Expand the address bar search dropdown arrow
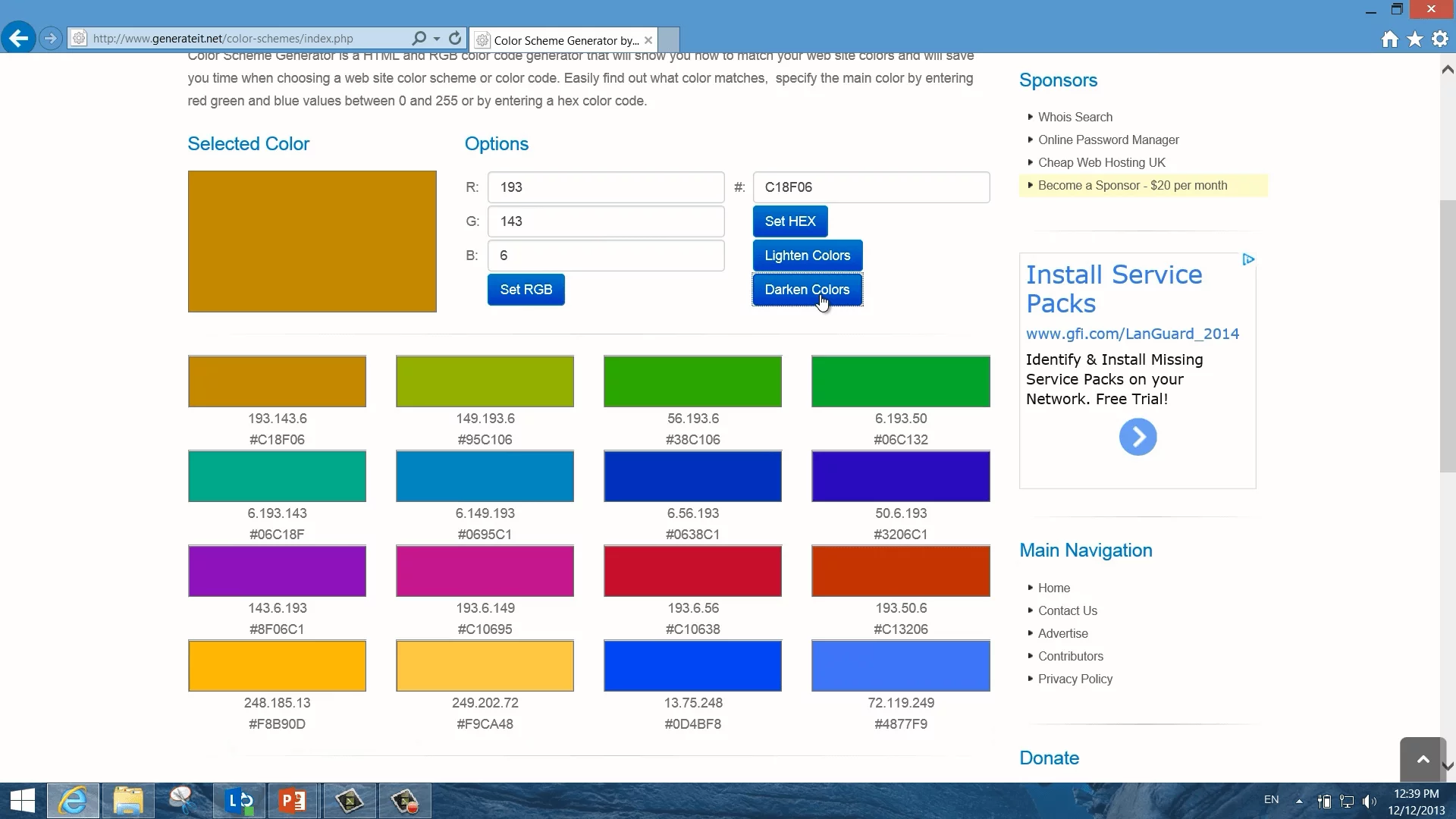Image resolution: width=1456 pixels, height=819 pixels. tap(437, 39)
